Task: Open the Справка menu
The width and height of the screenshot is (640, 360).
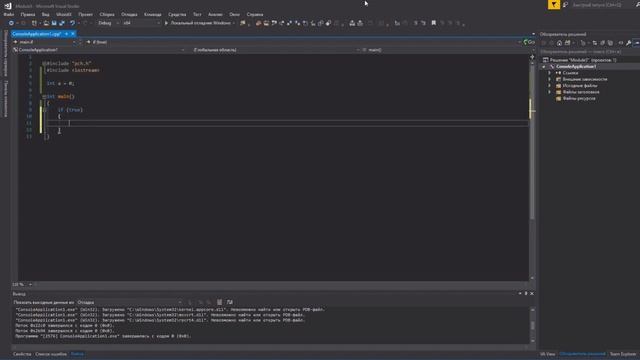Action: pyautogui.click(x=255, y=14)
